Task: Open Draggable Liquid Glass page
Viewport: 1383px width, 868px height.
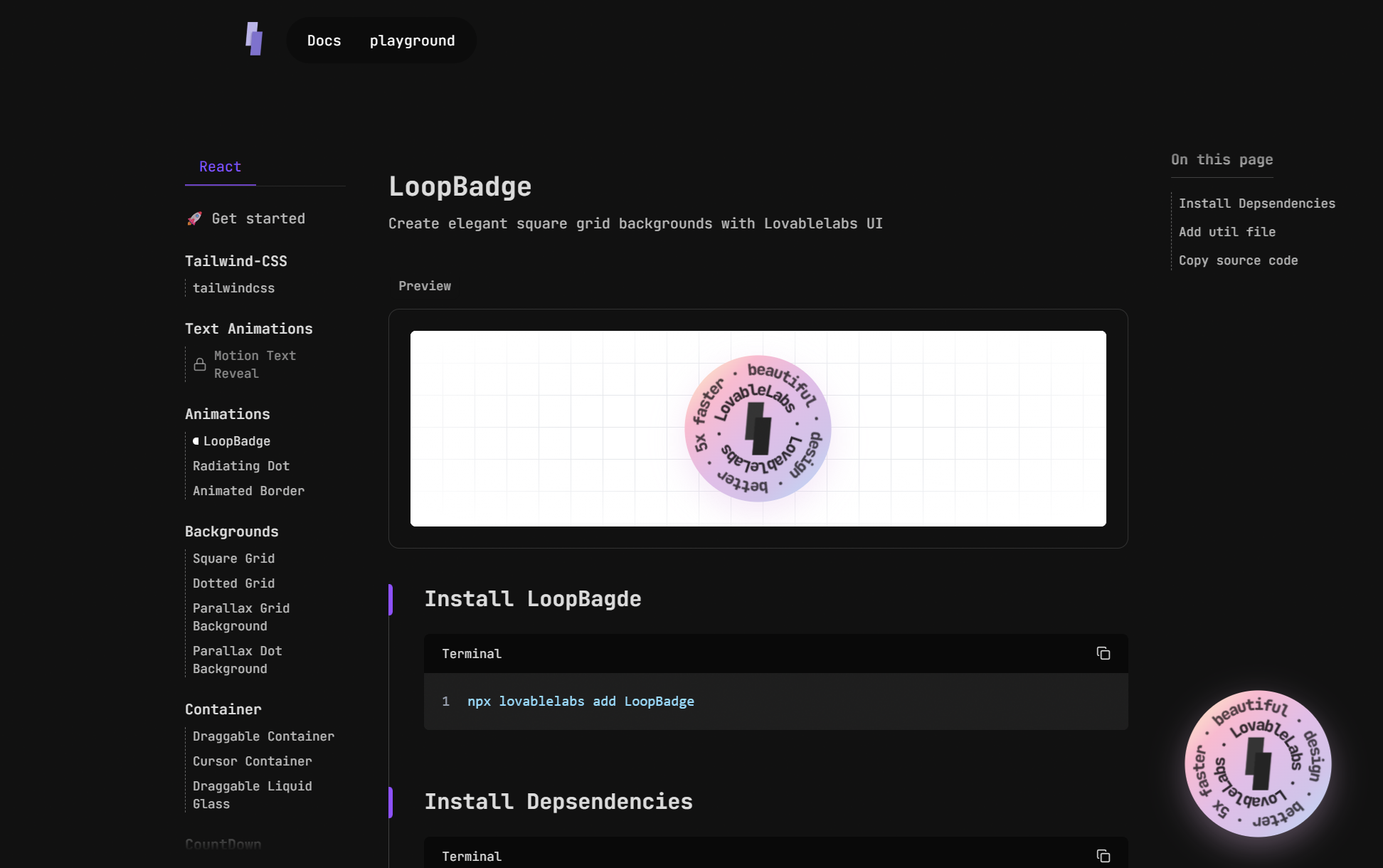Action: pos(253,795)
